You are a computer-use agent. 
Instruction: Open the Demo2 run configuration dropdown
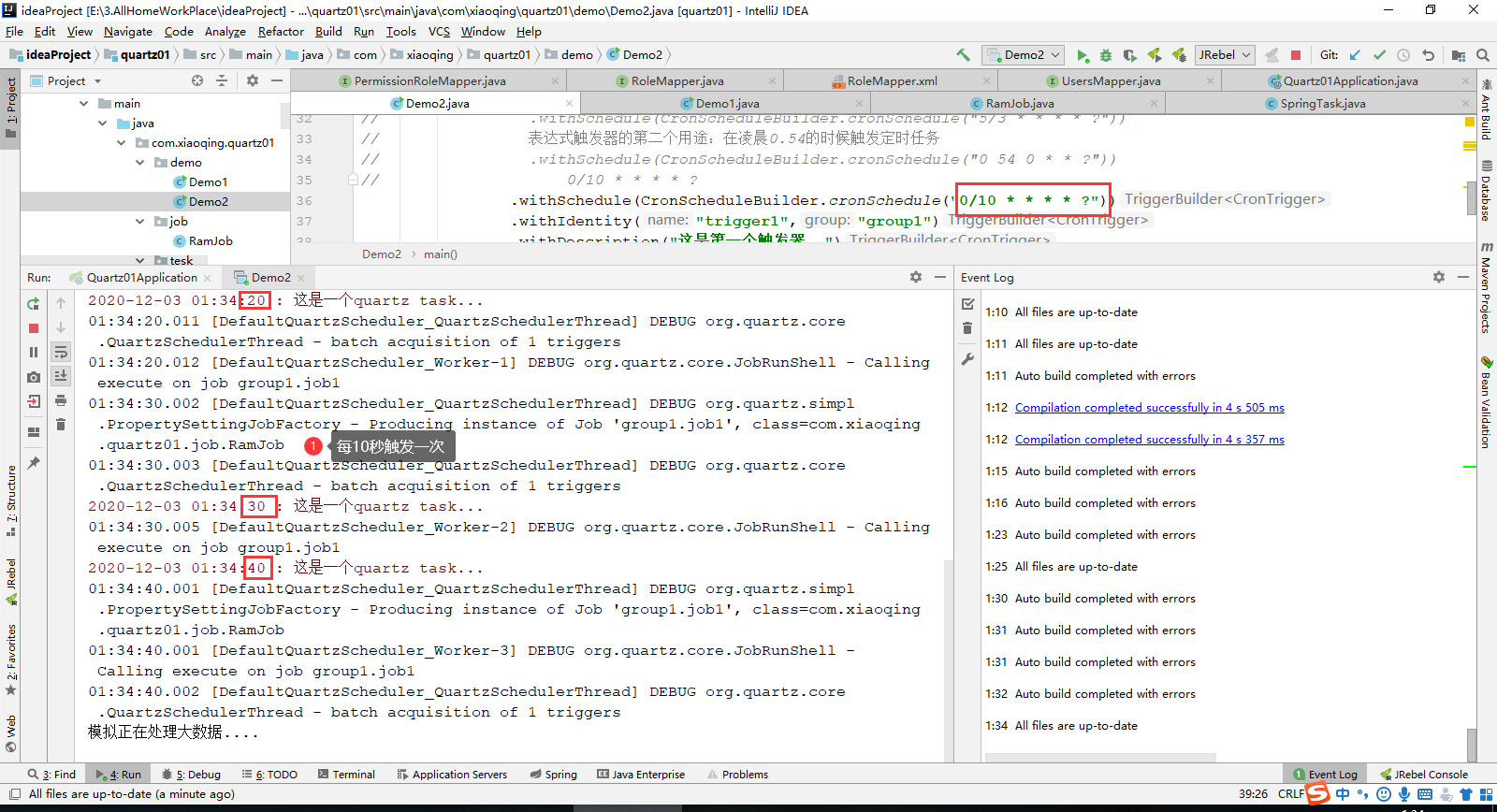pyautogui.click(x=1024, y=55)
